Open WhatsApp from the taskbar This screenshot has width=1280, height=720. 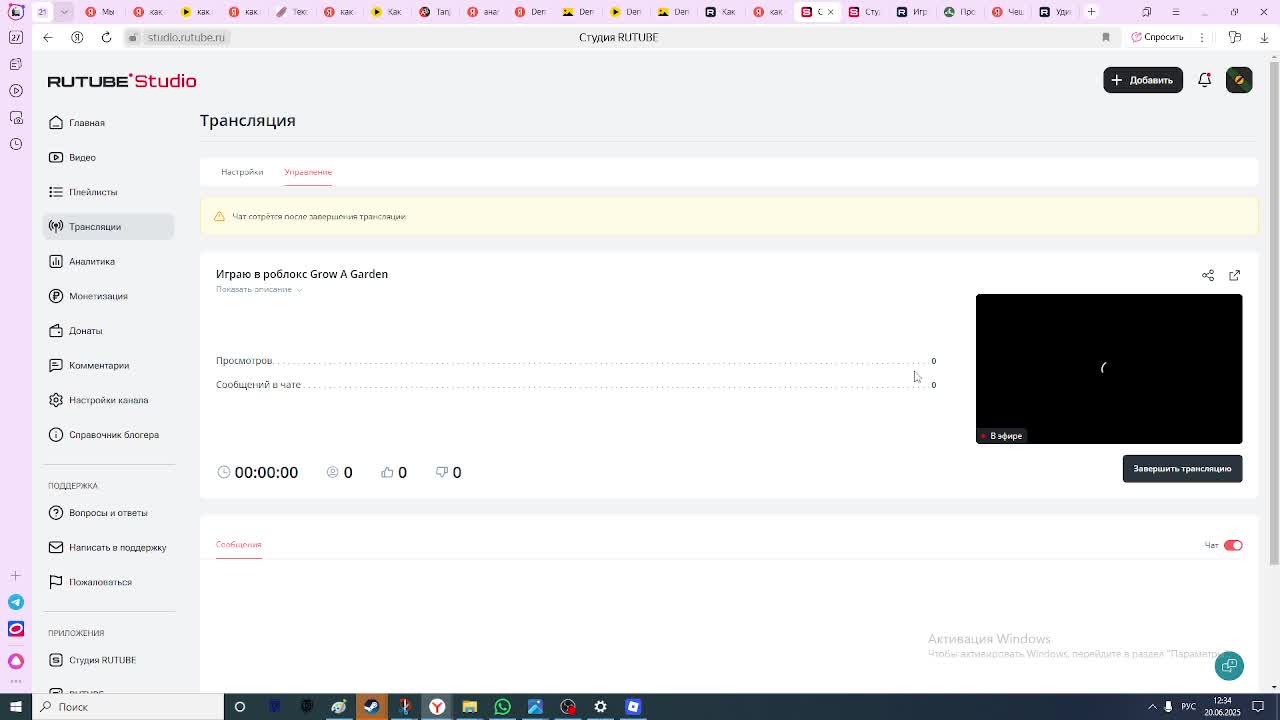pos(502,707)
